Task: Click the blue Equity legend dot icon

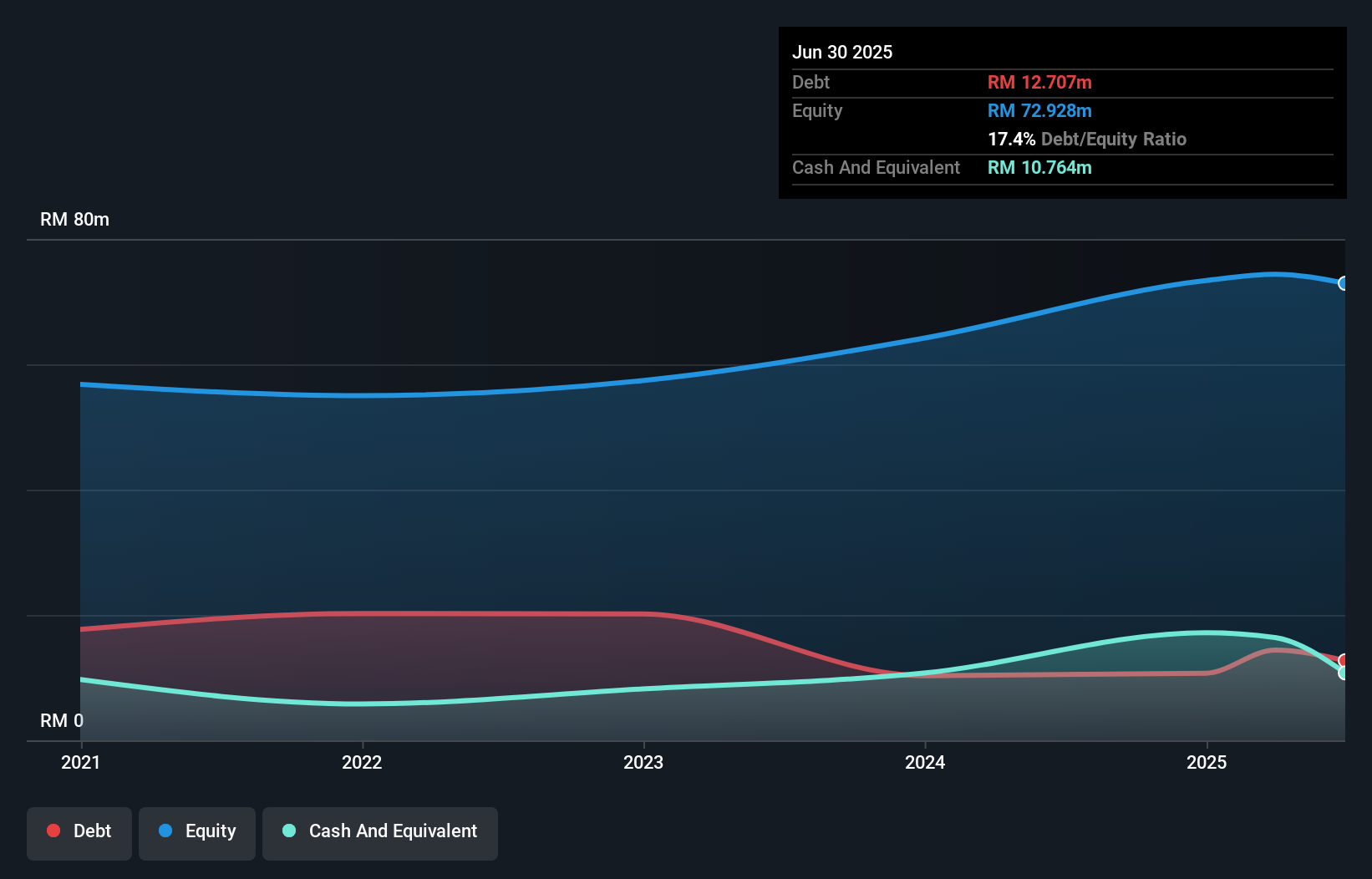Action: click(x=165, y=831)
